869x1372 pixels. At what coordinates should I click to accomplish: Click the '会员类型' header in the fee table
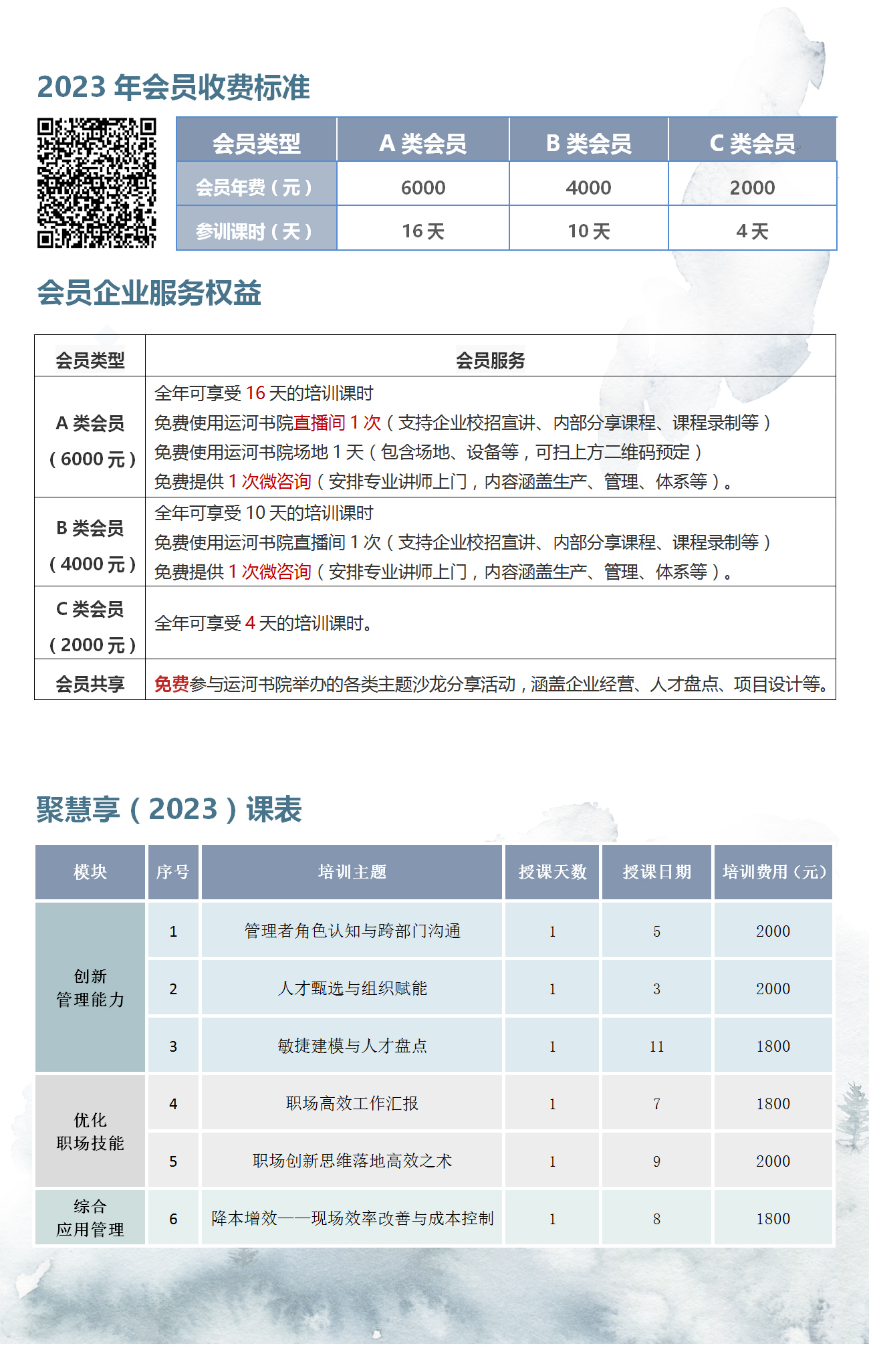click(257, 143)
